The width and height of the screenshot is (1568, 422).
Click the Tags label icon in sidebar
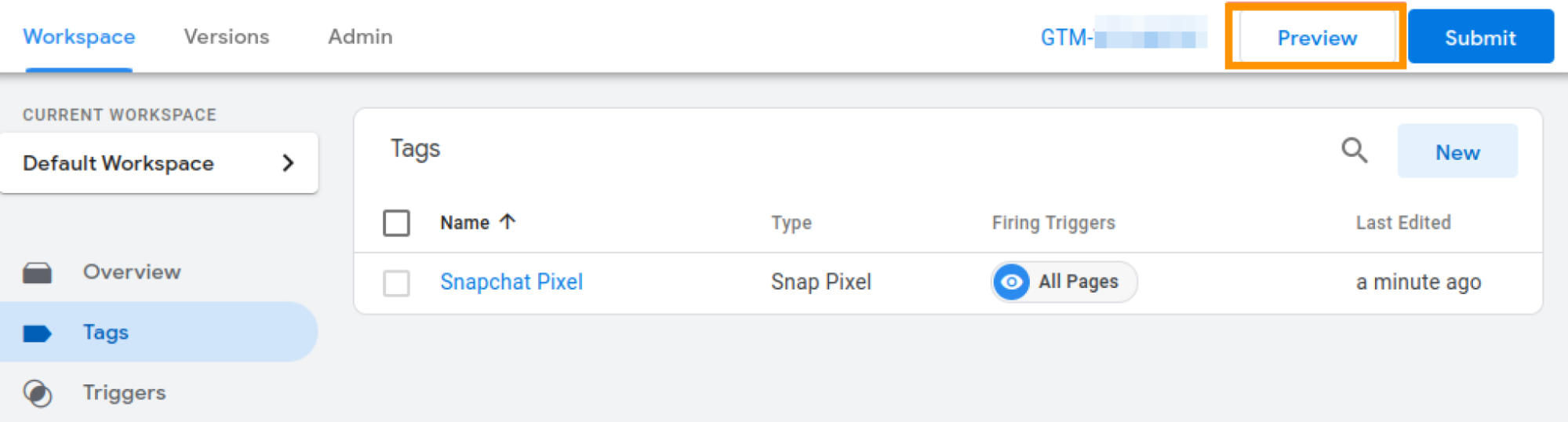point(37,333)
